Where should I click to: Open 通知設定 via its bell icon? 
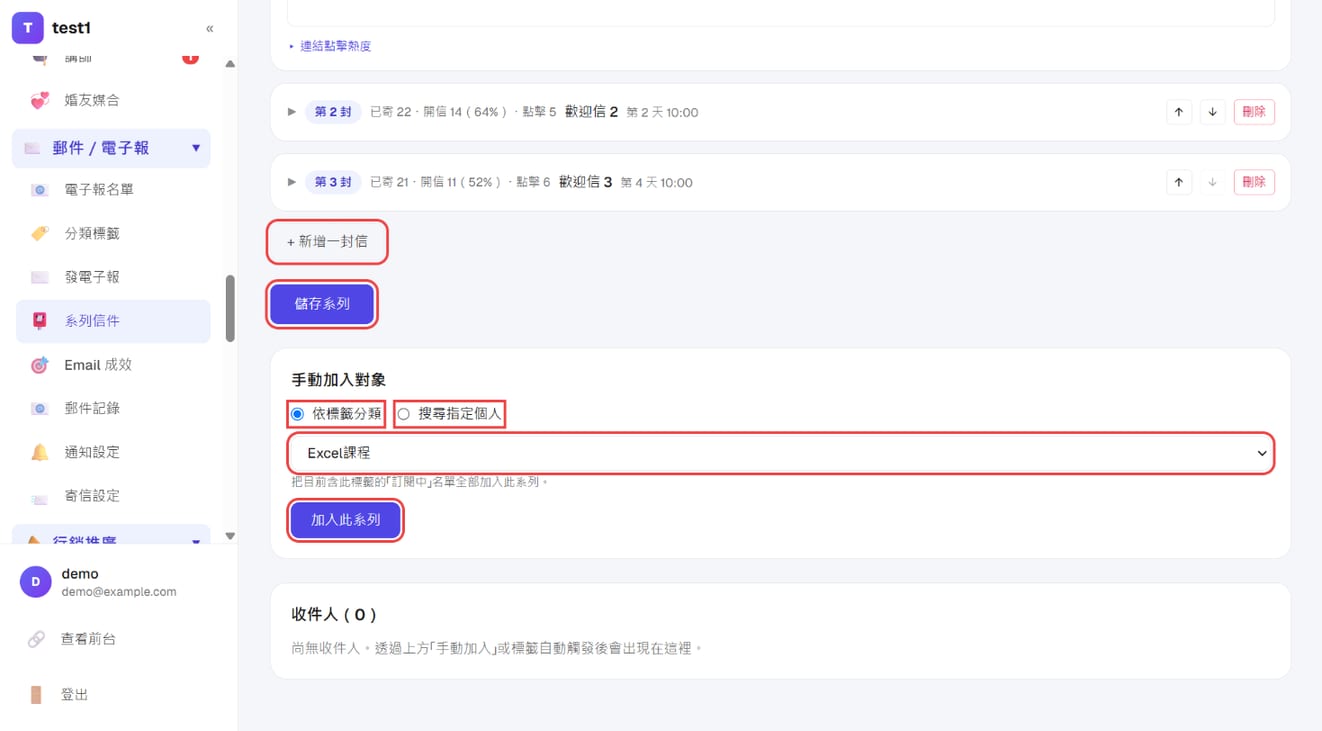[39, 452]
